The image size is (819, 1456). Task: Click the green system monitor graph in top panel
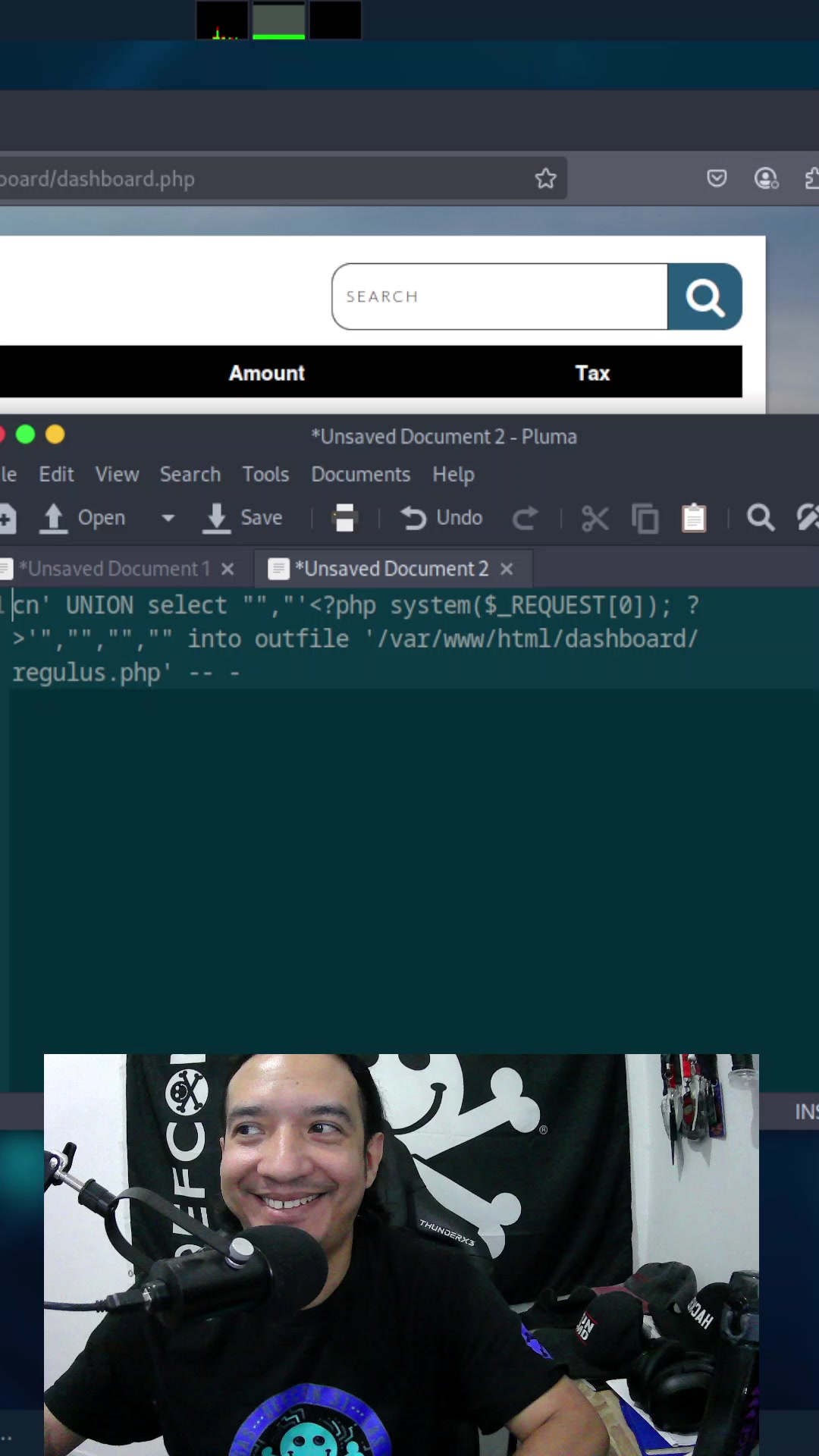point(279,20)
